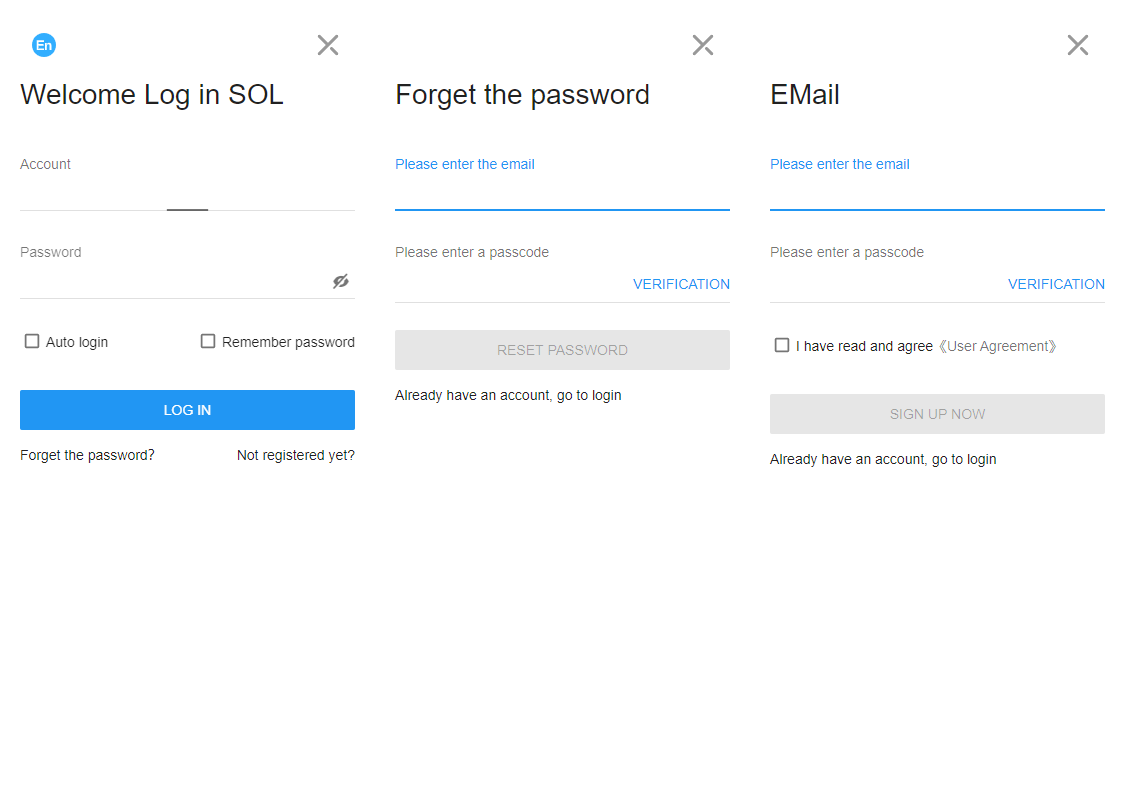This screenshot has width=1125, height=812.
Task: Tick the I have read and agree checkbox
Action: [782, 346]
